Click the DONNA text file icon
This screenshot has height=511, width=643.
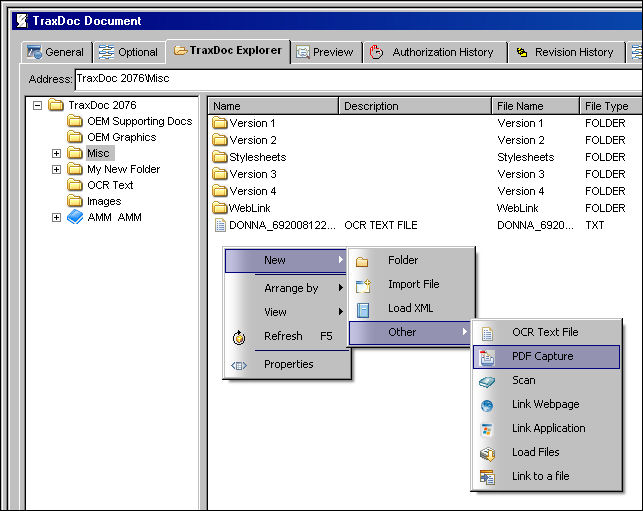click(x=221, y=225)
